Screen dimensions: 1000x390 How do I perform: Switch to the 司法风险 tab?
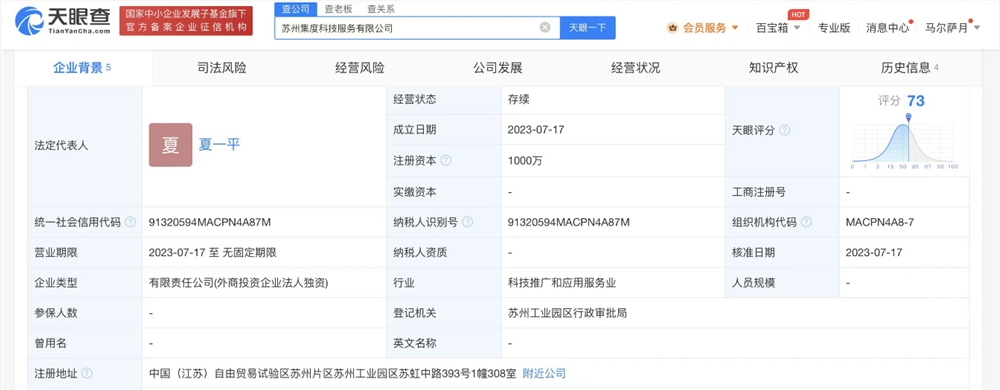(x=221, y=68)
